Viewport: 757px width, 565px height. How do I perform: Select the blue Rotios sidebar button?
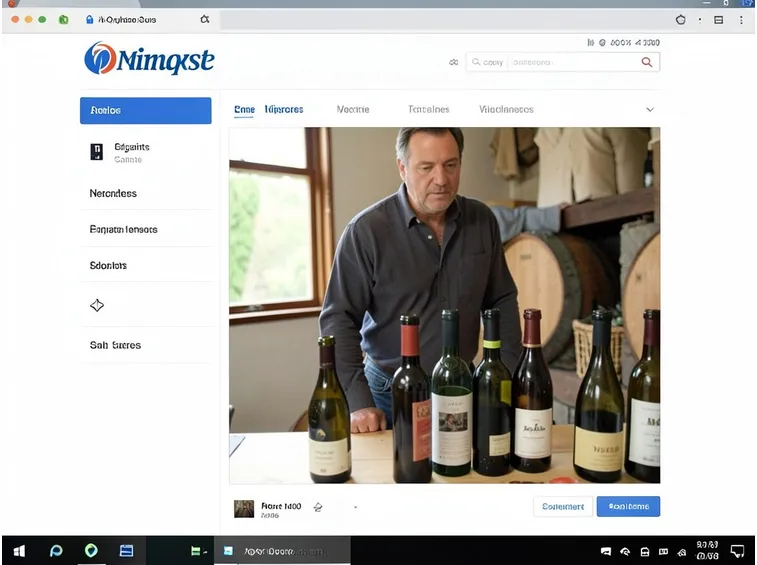[145, 111]
